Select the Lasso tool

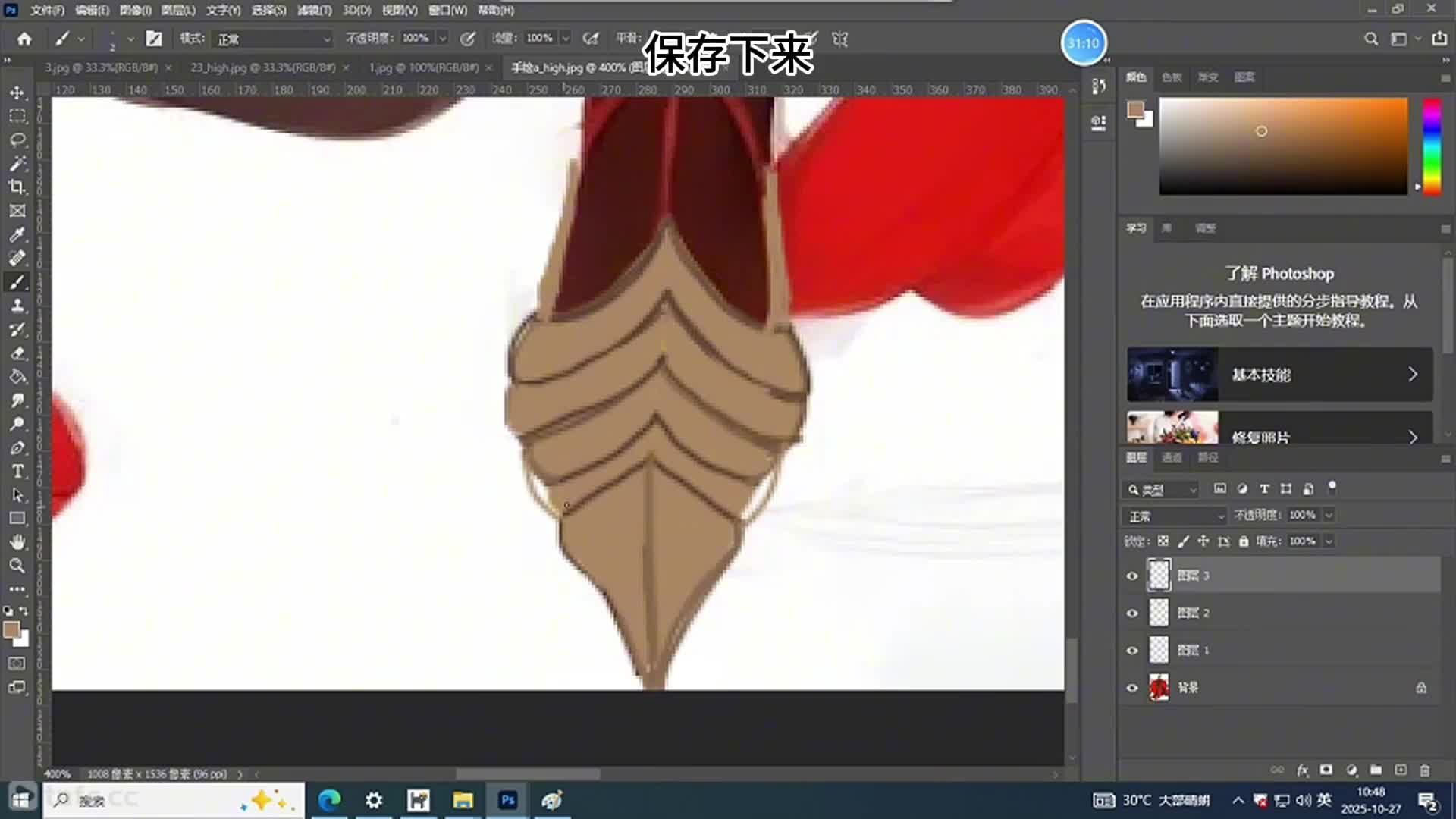click(17, 140)
